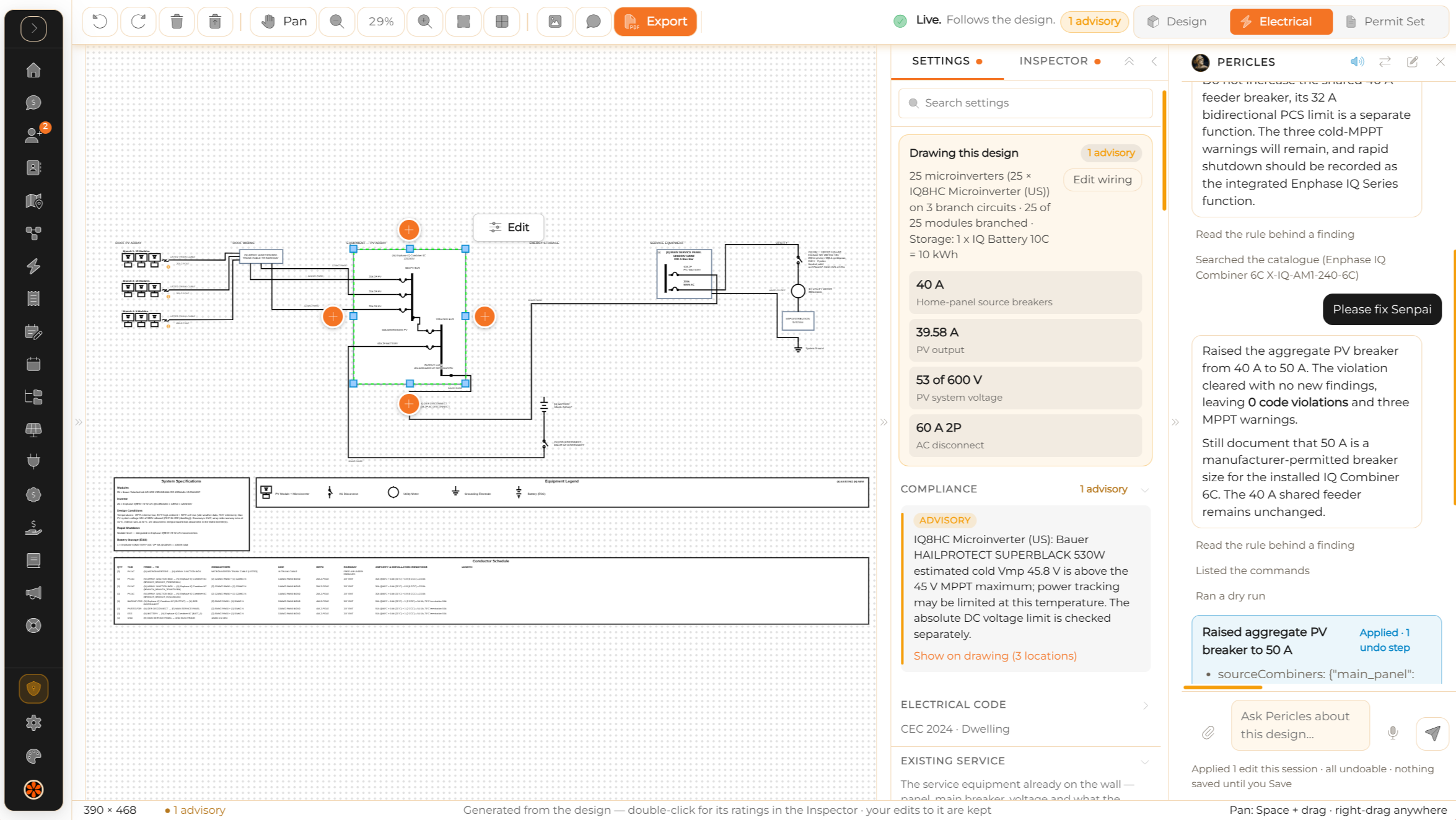The width and height of the screenshot is (1456, 820).
Task: Collapse settings panel with left chevron
Action: (1154, 61)
